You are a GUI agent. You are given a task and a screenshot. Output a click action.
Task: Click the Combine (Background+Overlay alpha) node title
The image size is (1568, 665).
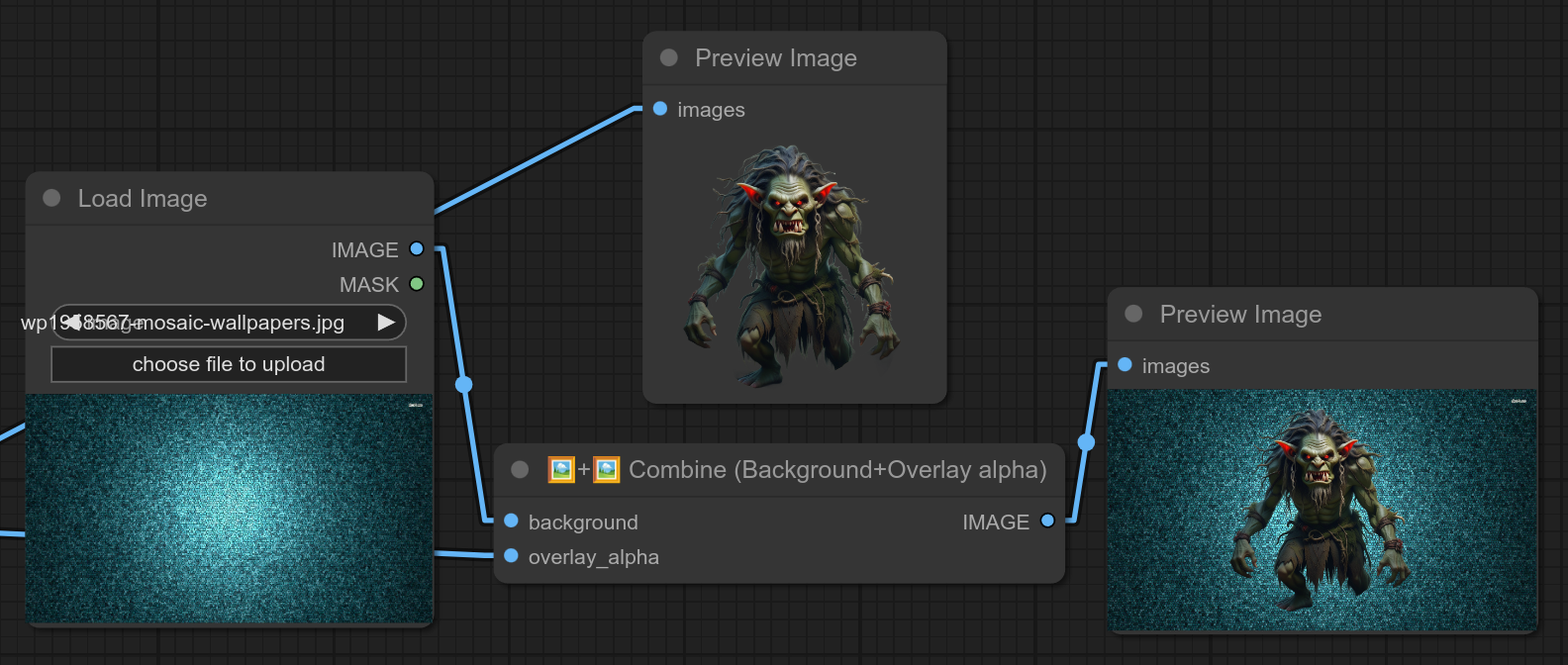point(836,470)
